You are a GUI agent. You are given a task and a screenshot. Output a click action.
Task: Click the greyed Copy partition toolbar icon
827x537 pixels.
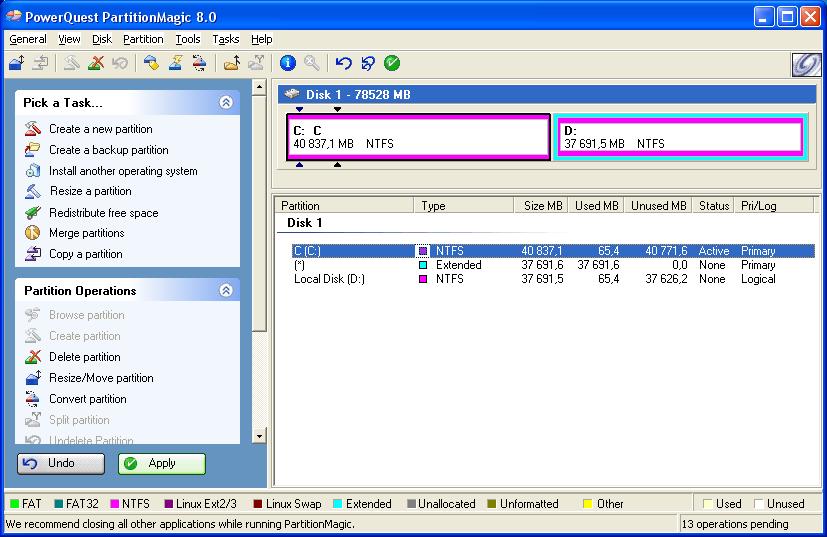click(41, 63)
